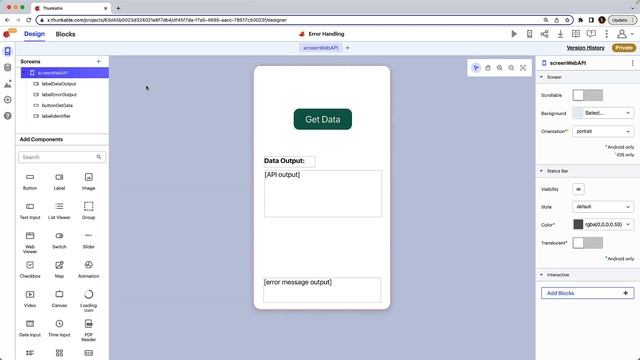
Task: Open the Background Select dropdown
Action: 603,113
